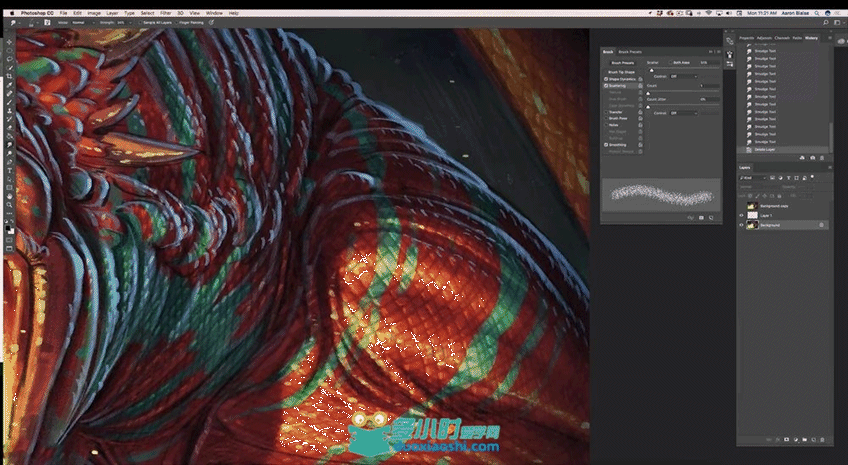Open Mode dropdown in options bar
Viewport: 848px width, 465px height.
(83, 23)
